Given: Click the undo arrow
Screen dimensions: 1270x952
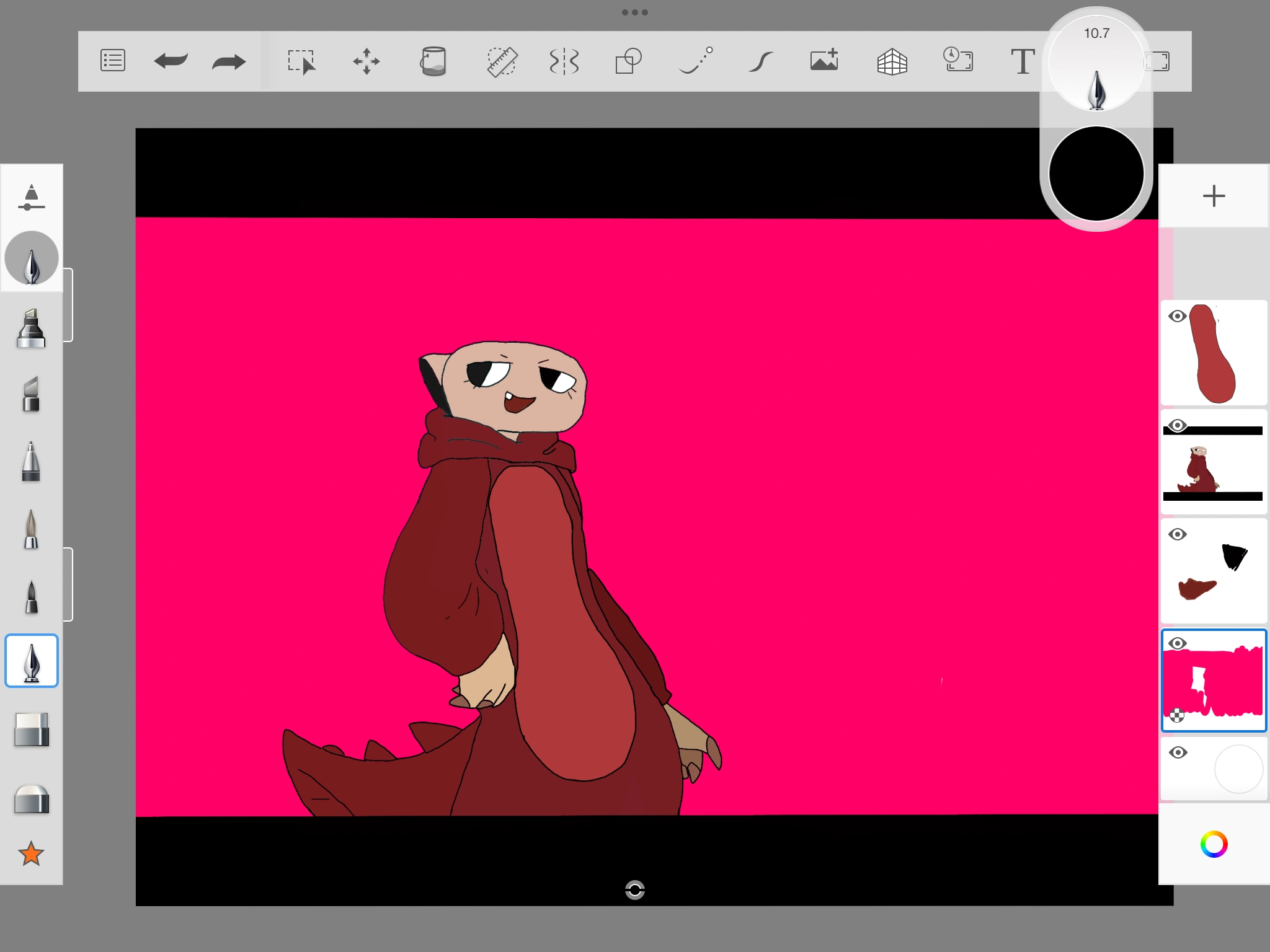Looking at the screenshot, I should 171,61.
